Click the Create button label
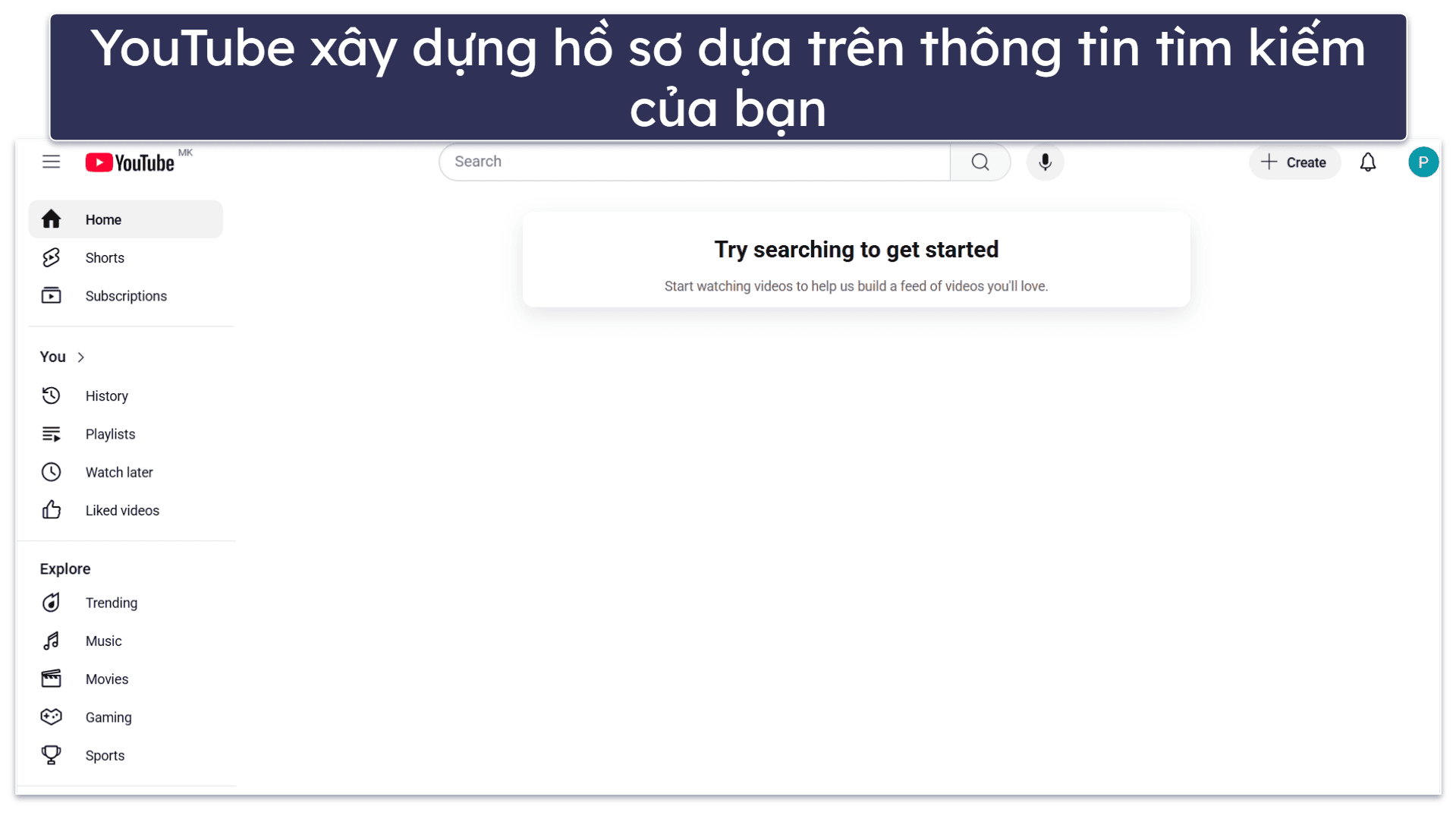The image size is (1456, 819). (1306, 162)
